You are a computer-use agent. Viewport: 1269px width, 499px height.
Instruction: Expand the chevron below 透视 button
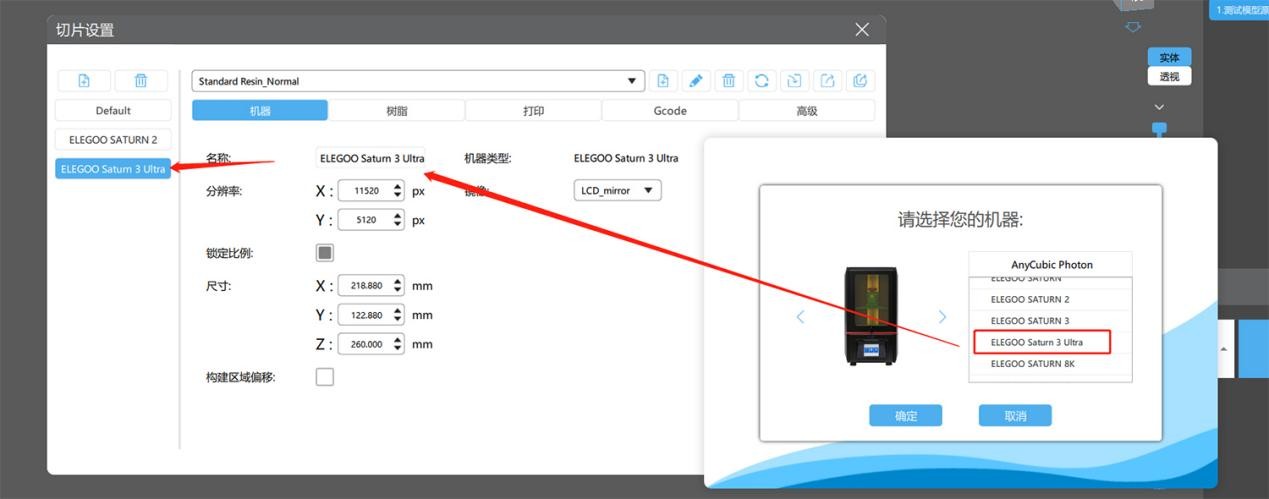(1159, 106)
